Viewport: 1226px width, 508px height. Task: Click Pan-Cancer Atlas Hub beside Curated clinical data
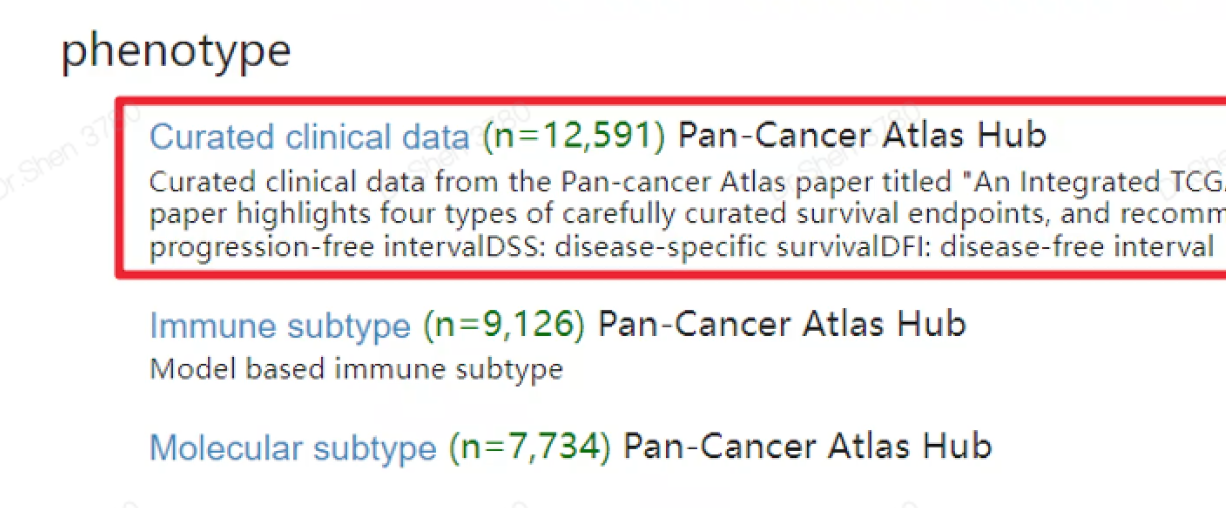coord(862,135)
